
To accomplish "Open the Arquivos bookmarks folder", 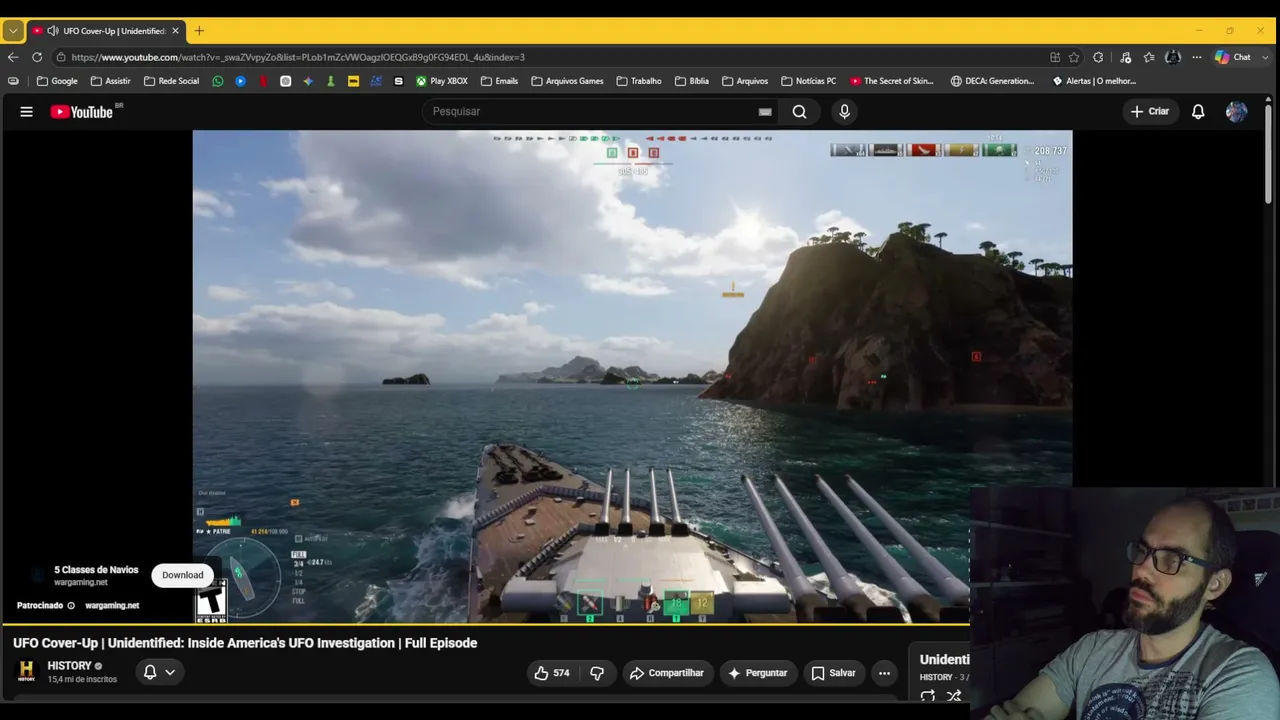I will pos(745,81).
